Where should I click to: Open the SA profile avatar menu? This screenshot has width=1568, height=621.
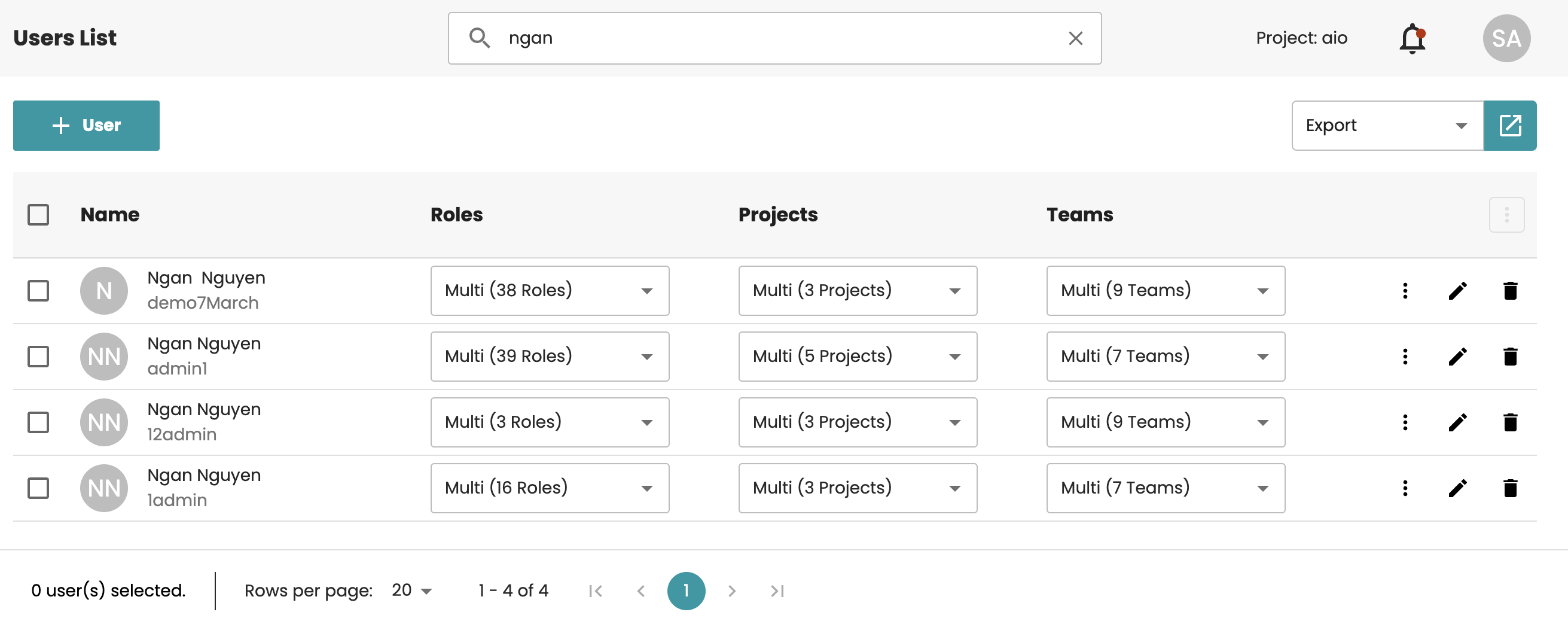point(1506,39)
